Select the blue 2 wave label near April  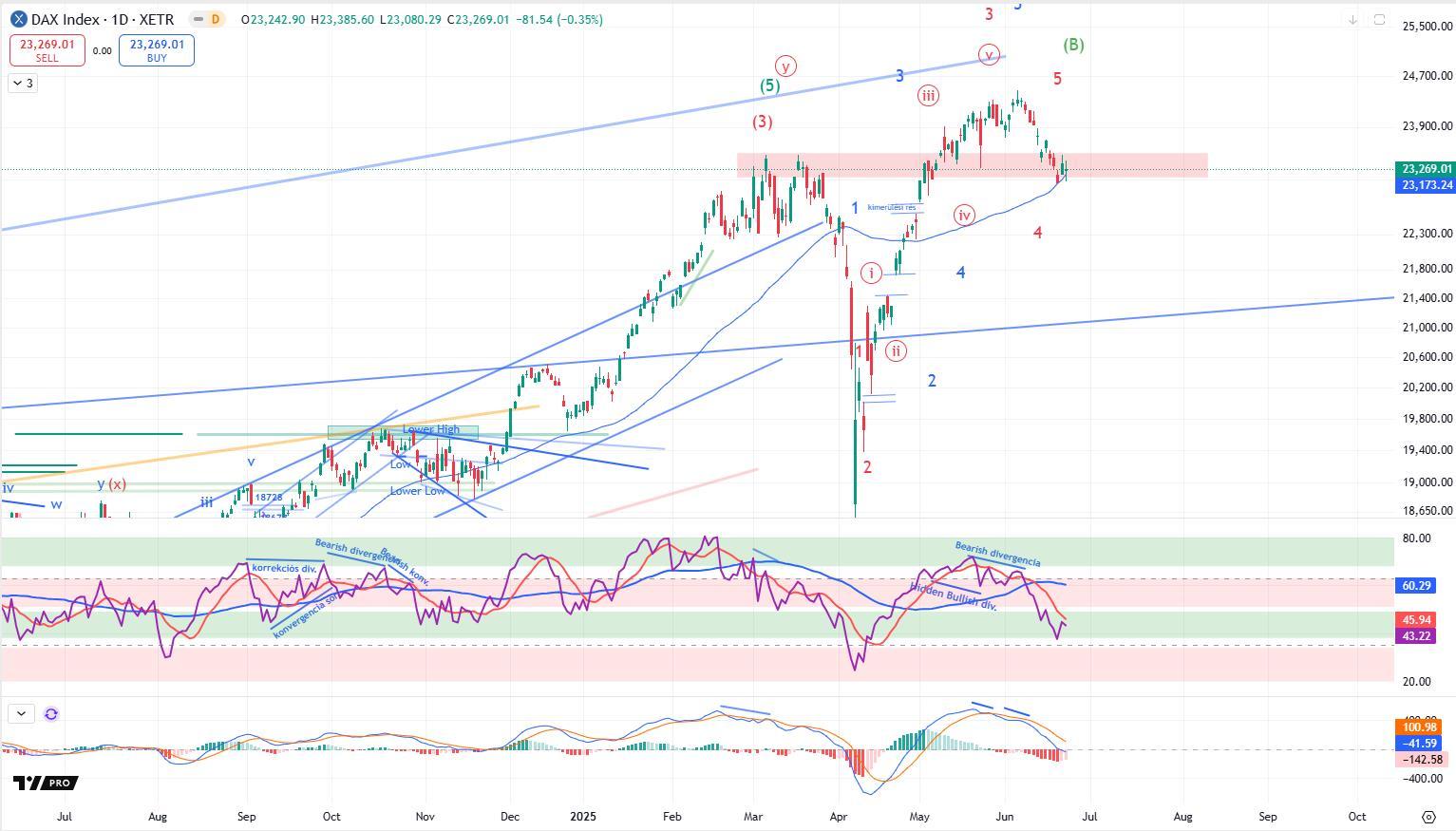932,381
